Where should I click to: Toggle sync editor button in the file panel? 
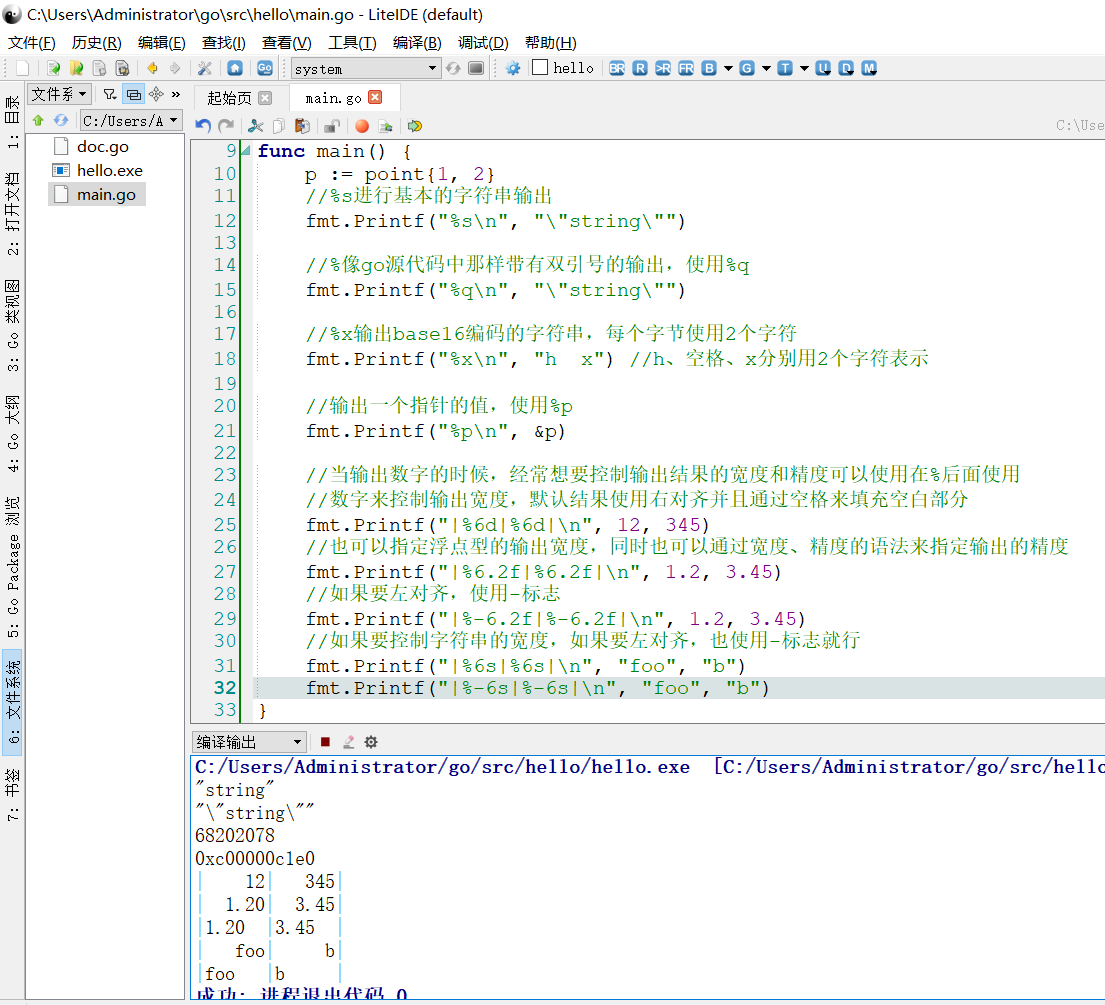tap(133, 94)
